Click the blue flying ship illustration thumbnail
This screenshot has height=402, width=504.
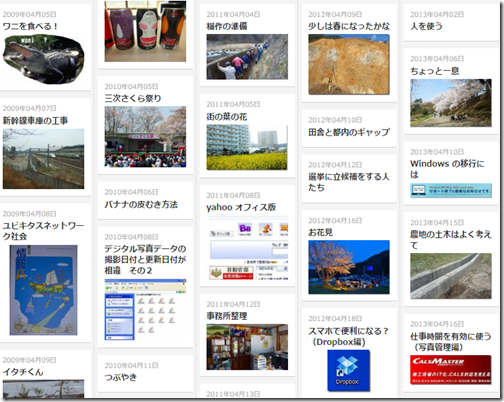[43, 290]
